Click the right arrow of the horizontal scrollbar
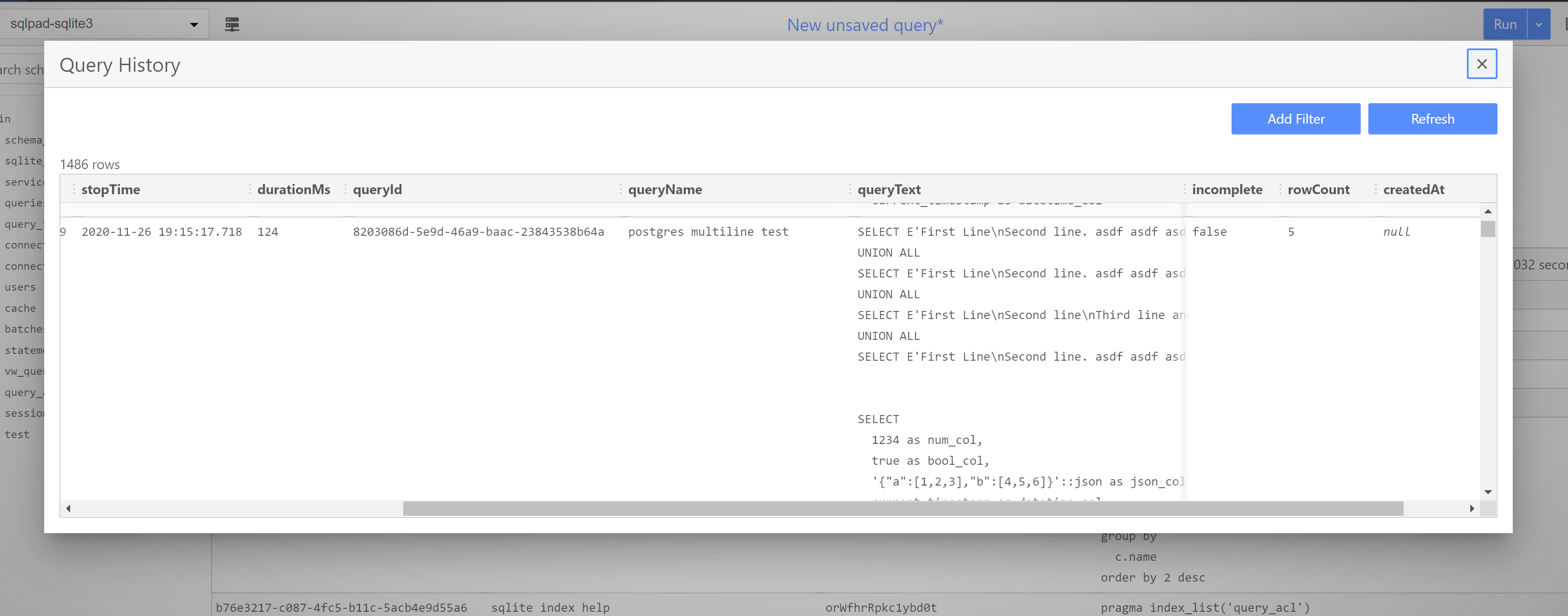This screenshot has height=616, width=1568. [1472, 509]
